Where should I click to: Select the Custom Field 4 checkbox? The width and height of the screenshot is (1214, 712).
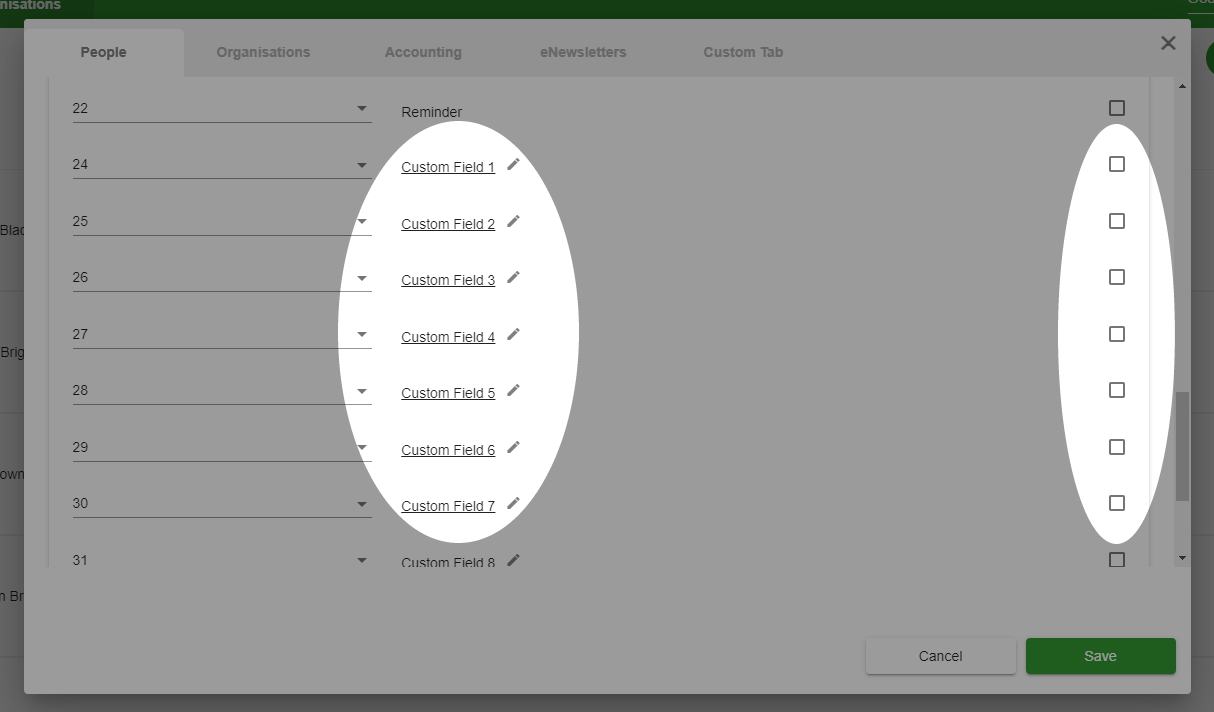click(1117, 334)
